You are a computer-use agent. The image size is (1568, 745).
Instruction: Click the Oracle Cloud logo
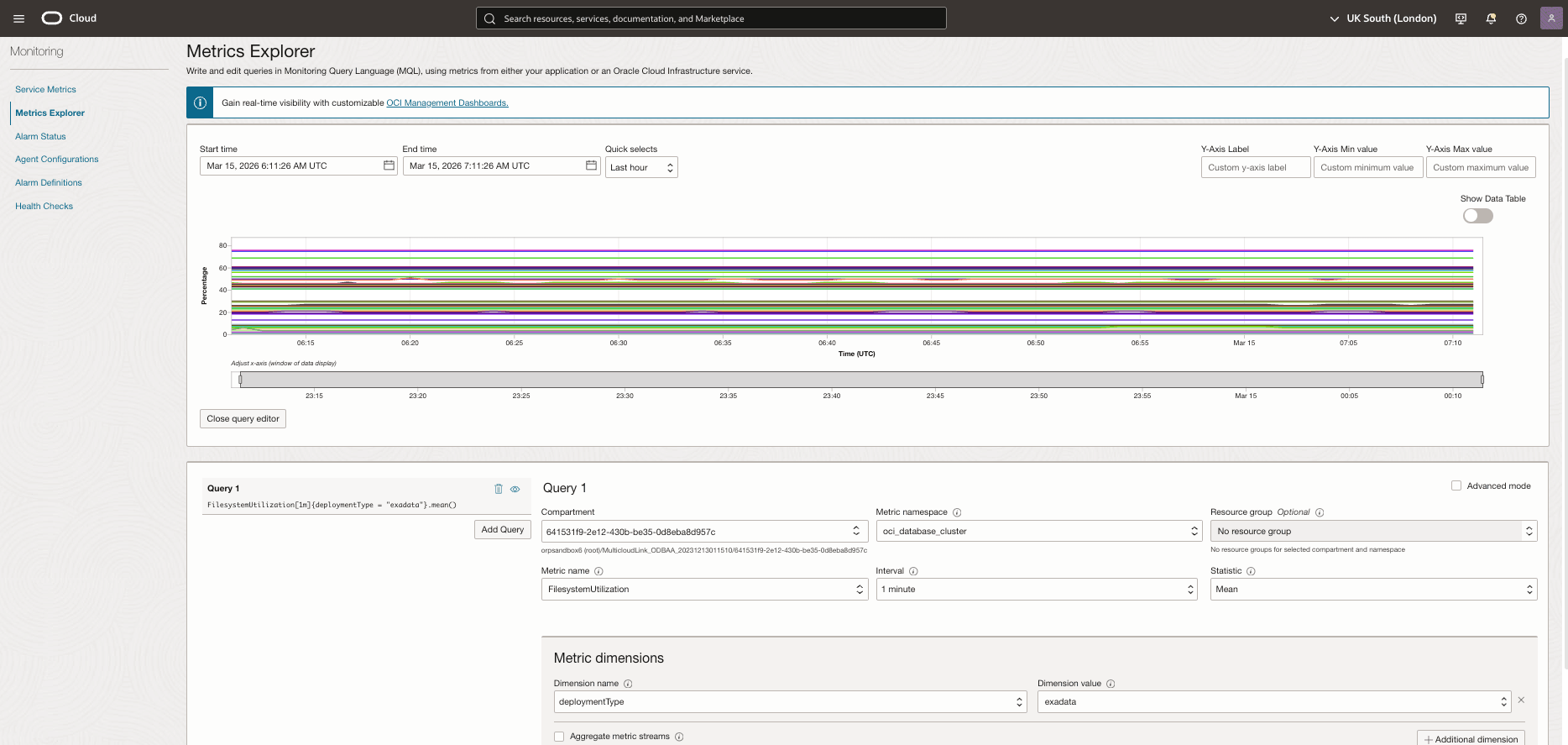point(69,18)
